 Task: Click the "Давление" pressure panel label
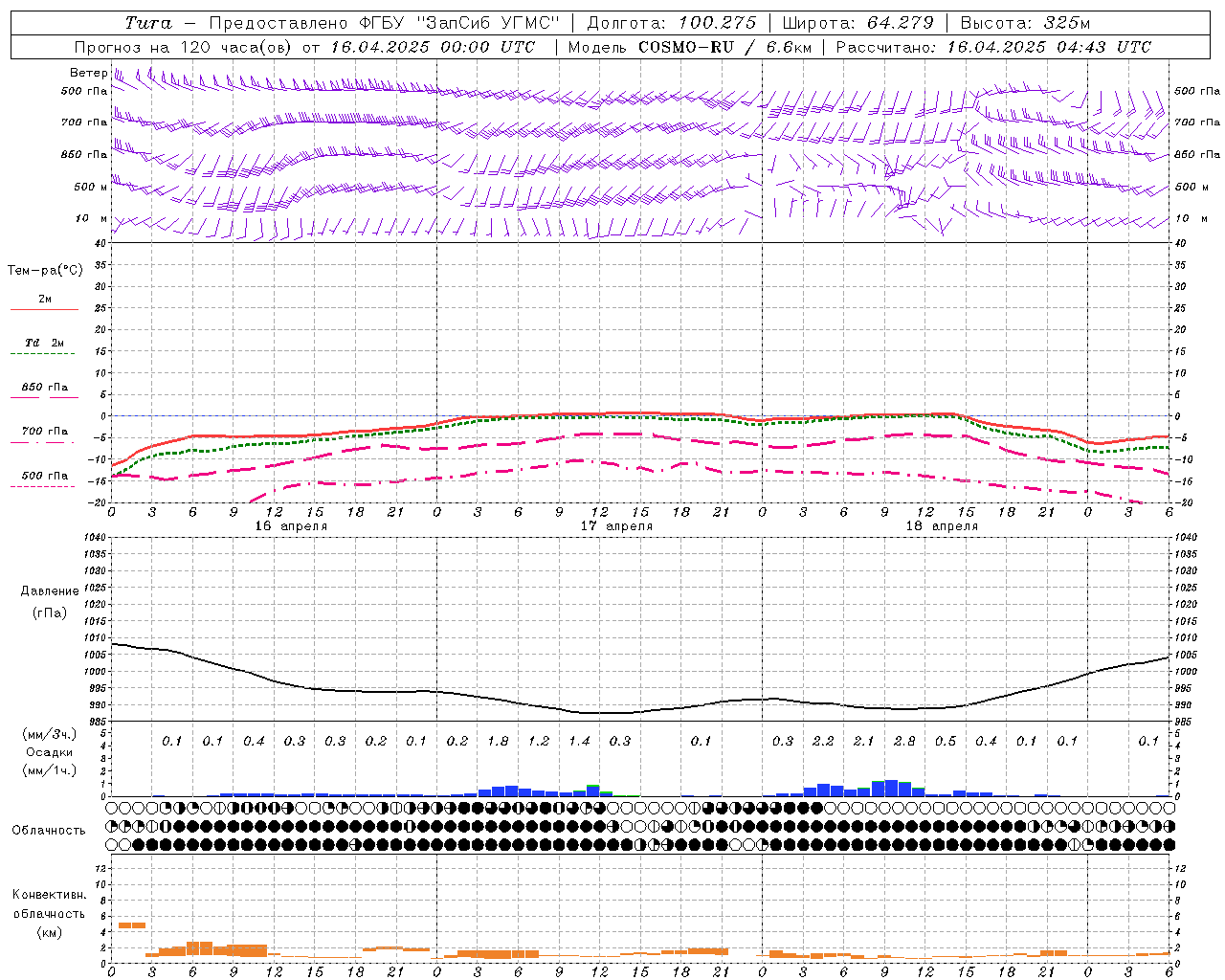point(50,591)
